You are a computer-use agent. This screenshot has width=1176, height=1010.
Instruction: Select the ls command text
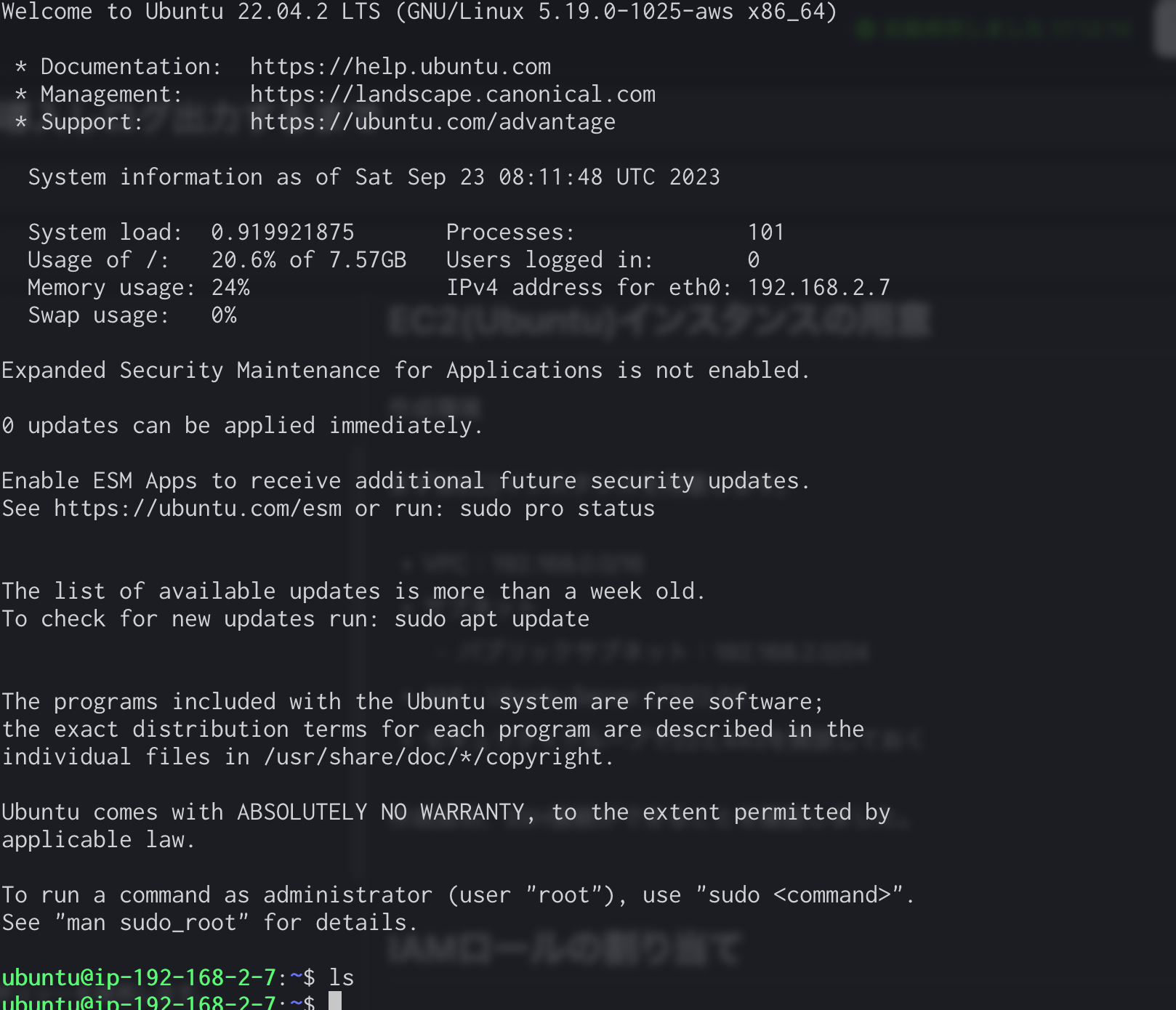(x=342, y=977)
